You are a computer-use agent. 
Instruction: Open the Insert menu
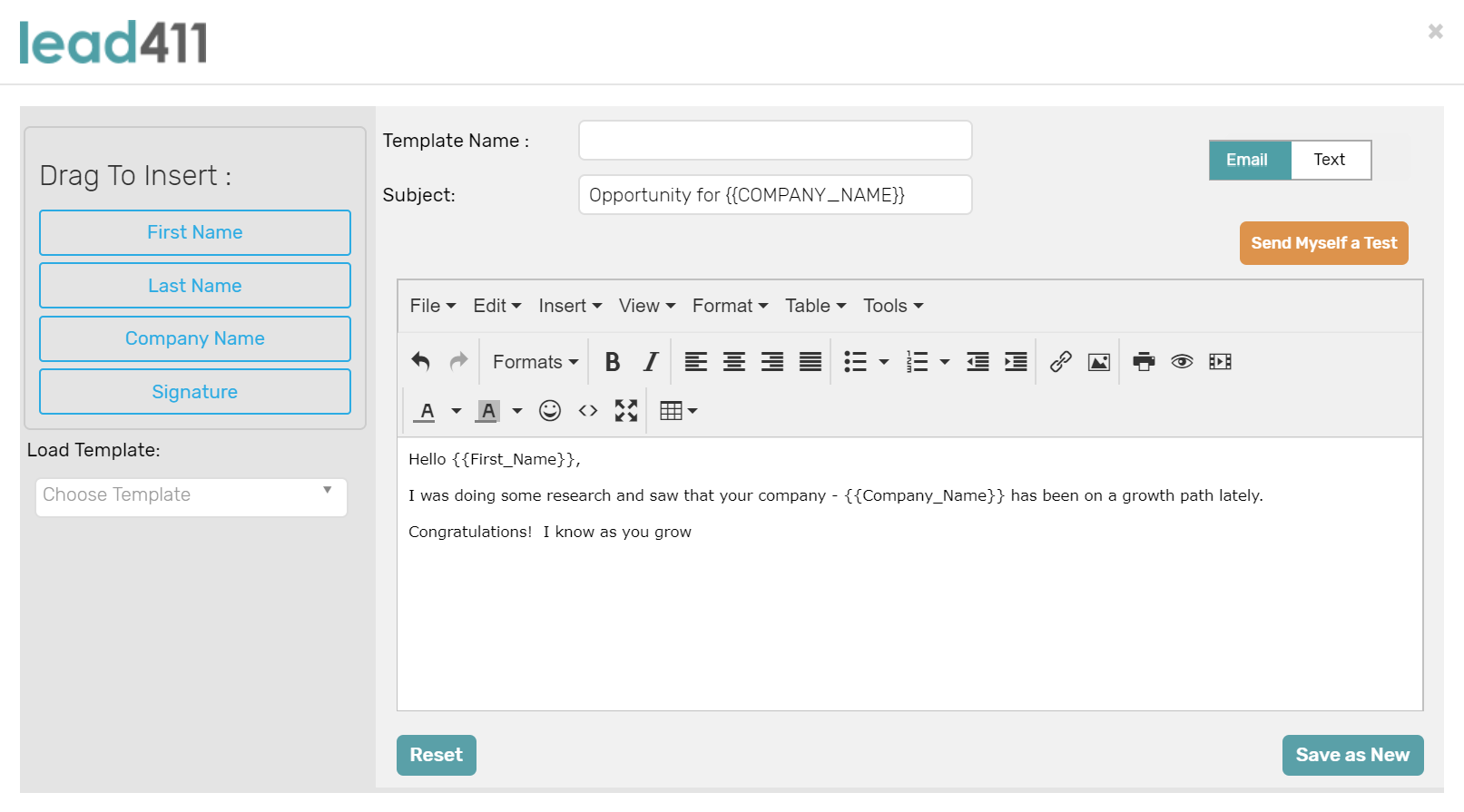(570, 306)
